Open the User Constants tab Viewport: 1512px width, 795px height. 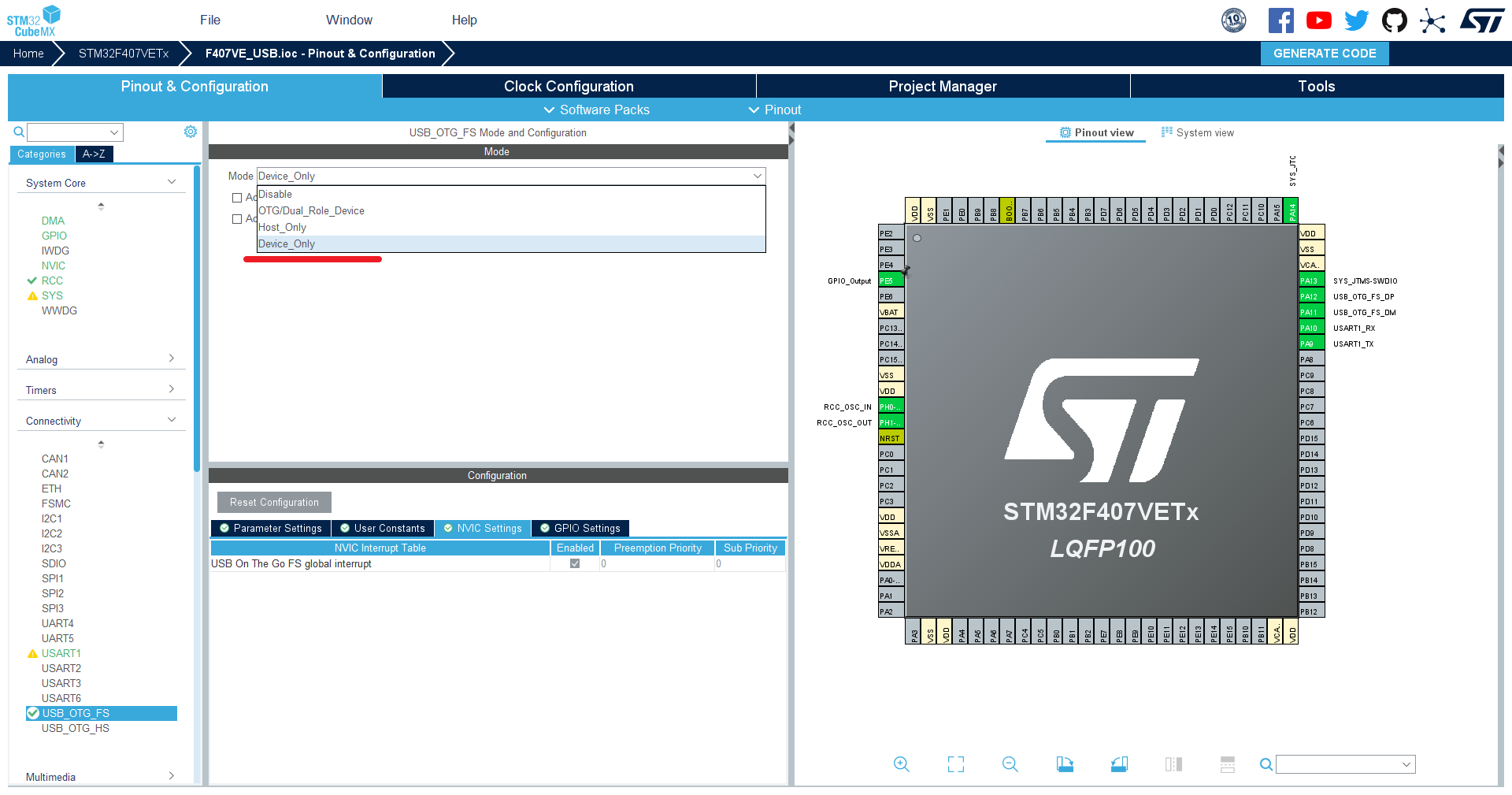tap(383, 528)
